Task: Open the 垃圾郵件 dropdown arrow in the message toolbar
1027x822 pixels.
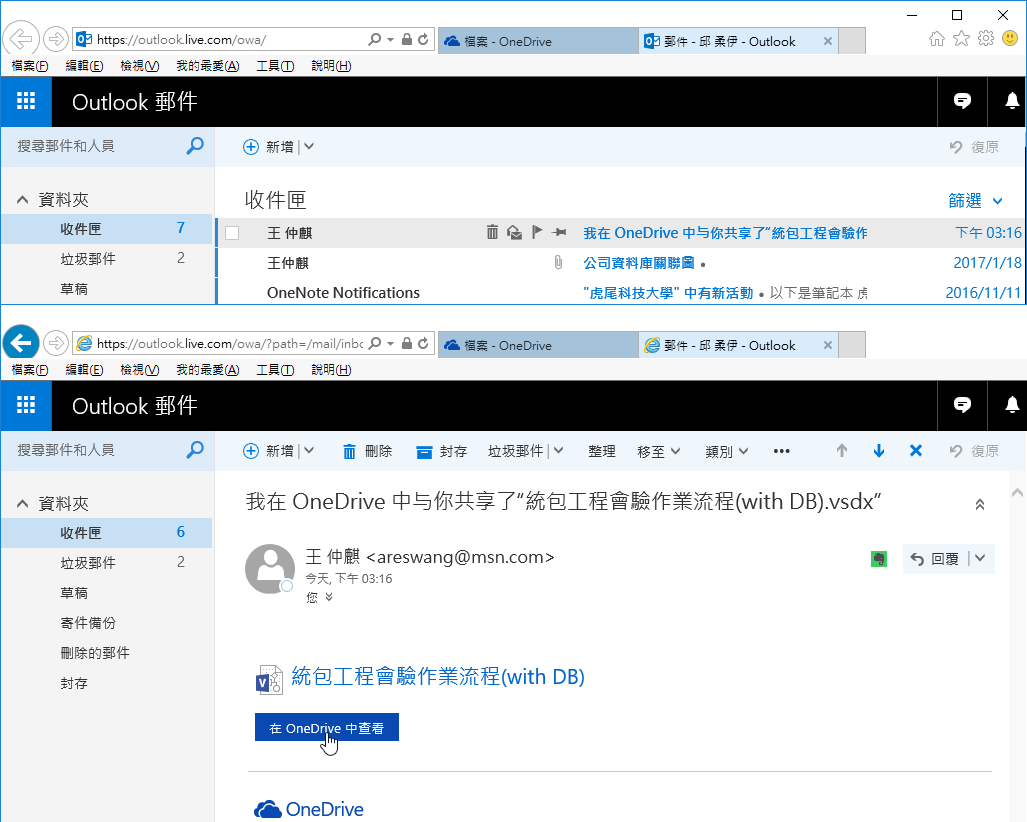Action: (x=558, y=451)
